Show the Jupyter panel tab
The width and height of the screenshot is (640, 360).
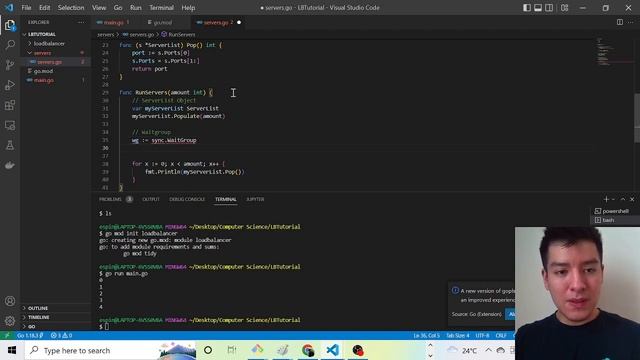255,199
